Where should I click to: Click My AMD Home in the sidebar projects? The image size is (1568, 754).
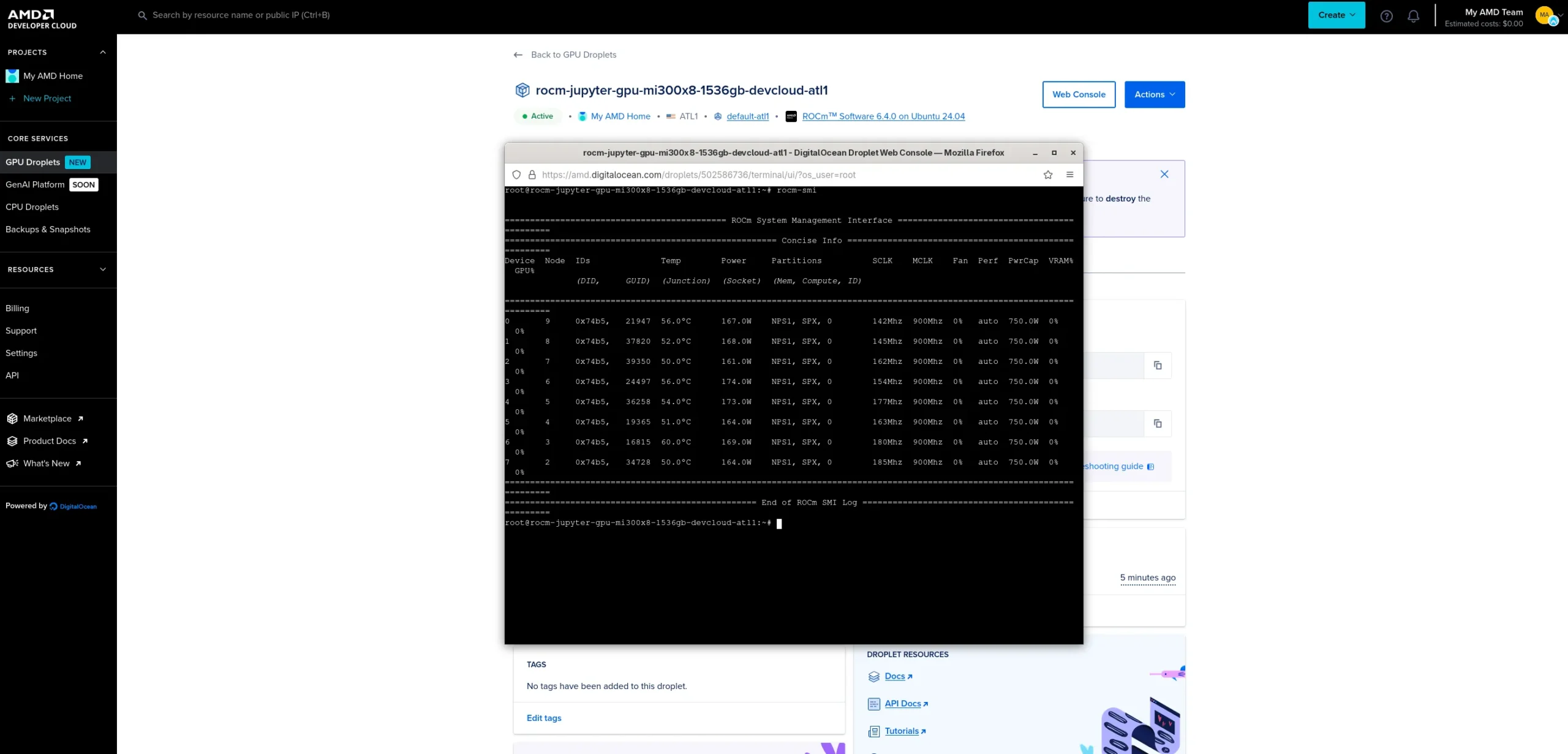coord(53,76)
